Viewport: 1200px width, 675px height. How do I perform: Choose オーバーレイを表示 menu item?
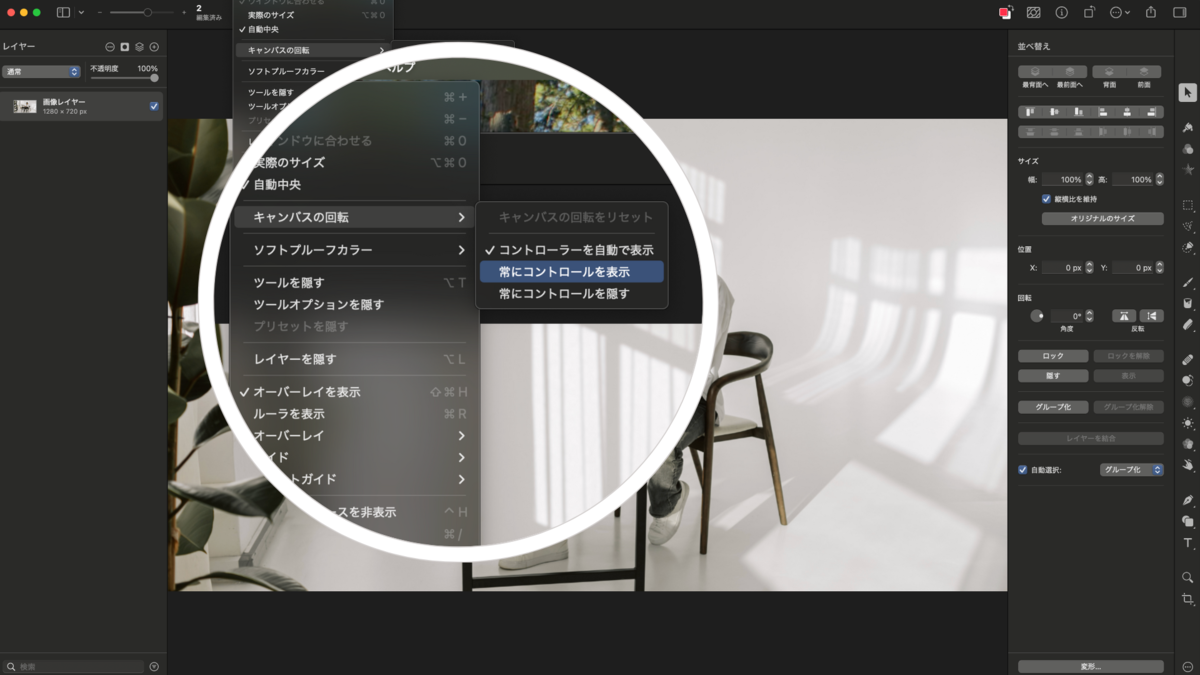(x=355, y=392)
